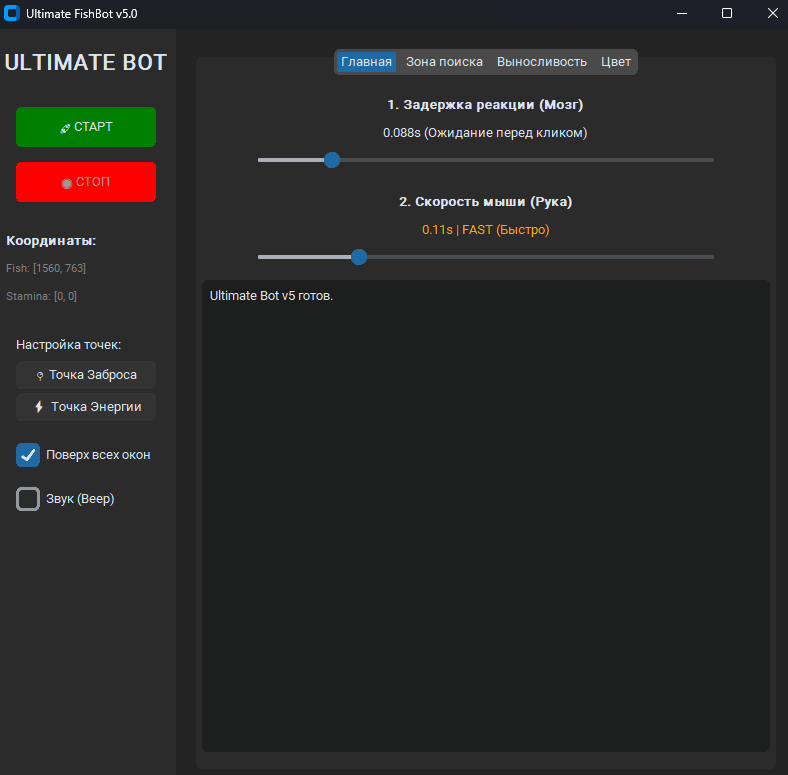788x775 pixels.
Task: Enable the Звук (Beep) checkbox
Action: click(28, 499)
